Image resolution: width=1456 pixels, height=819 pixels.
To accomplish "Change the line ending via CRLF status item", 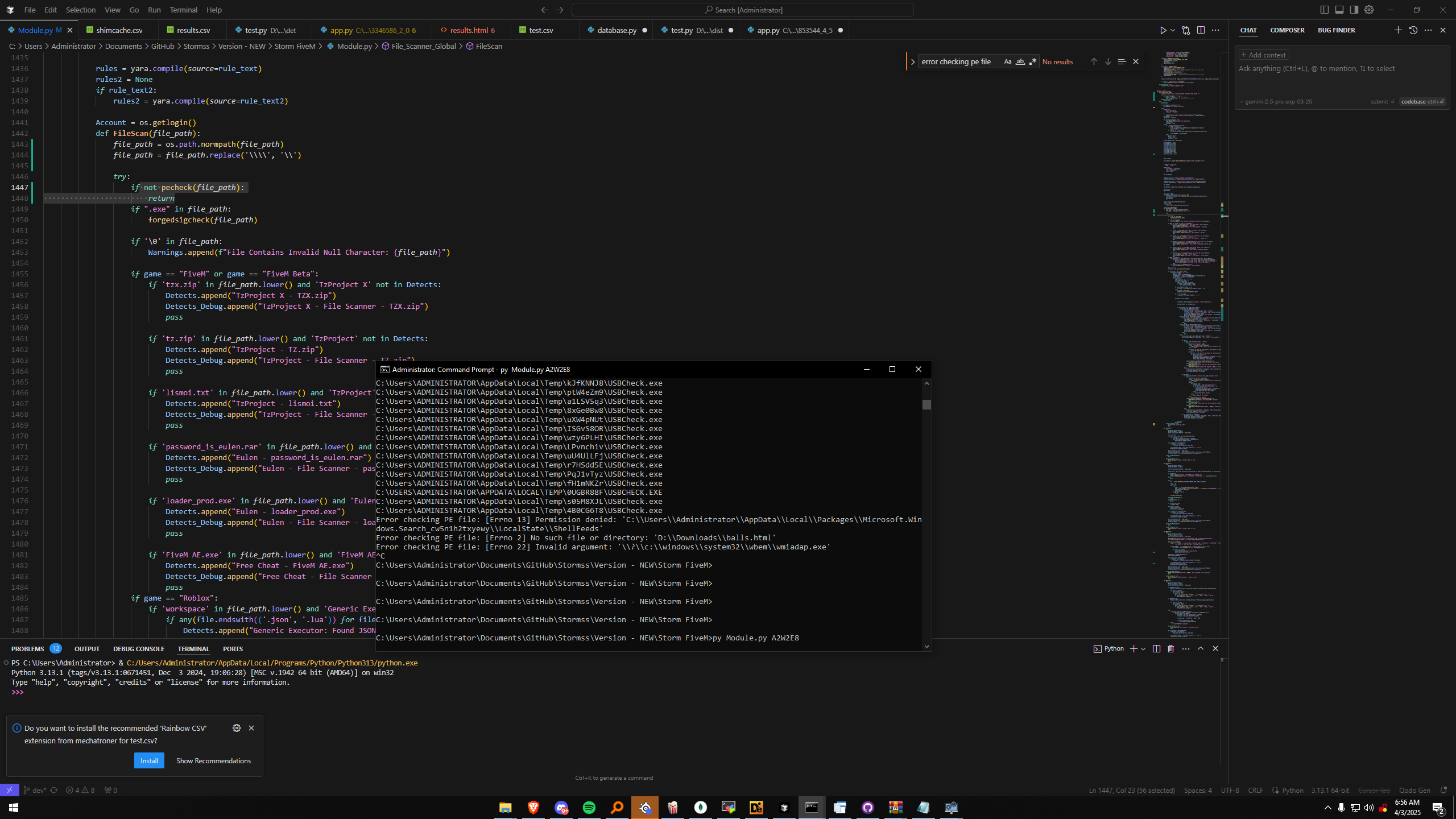I will (1255, 791).
